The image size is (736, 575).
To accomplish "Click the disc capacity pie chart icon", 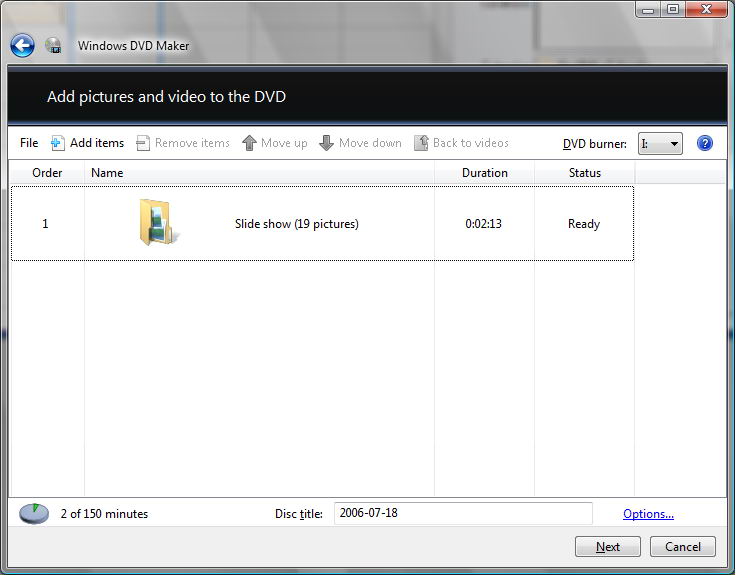I will point(34,514).
